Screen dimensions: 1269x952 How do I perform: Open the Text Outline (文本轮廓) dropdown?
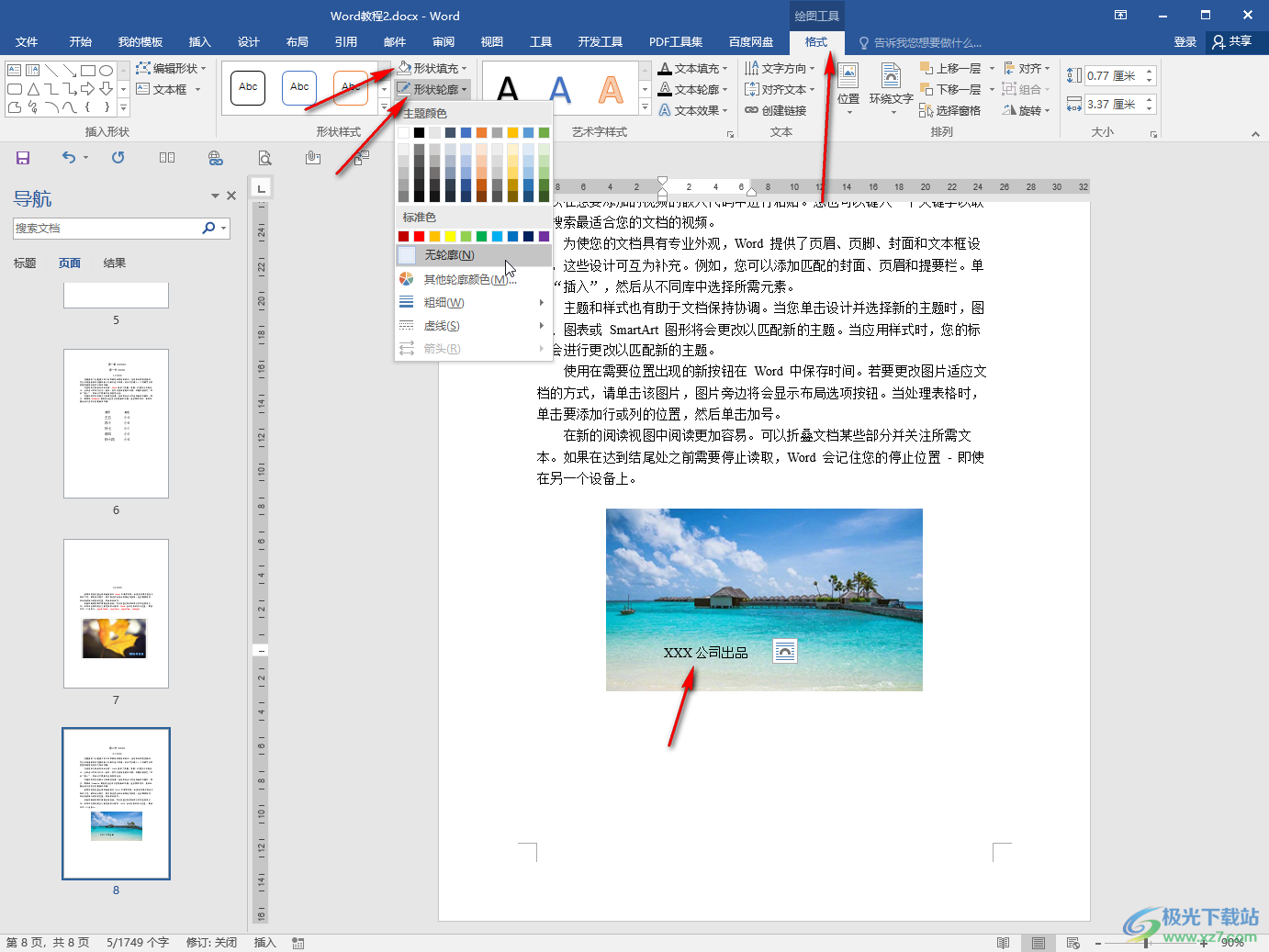point(693,89)
